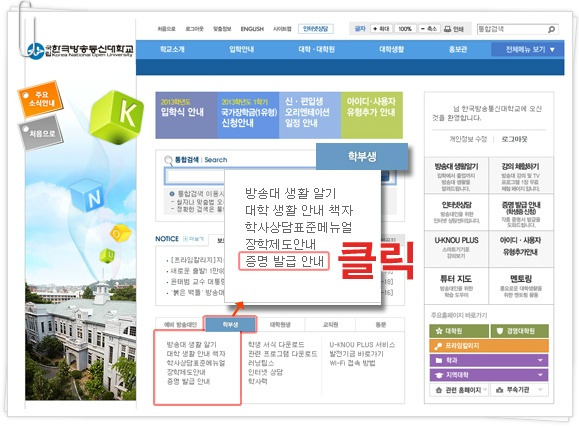
Task: Expand the 전체메뉴 보기 dropdown
Action: pos(527,49)
